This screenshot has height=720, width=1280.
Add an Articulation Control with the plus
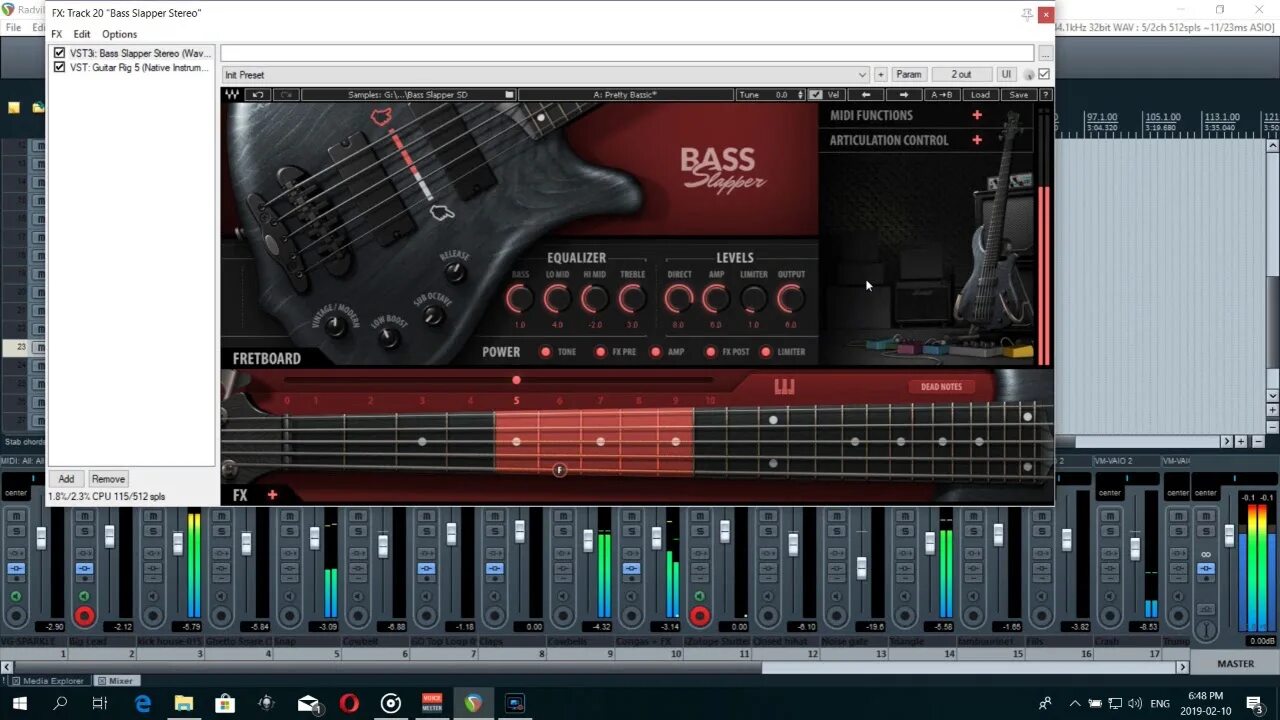coord(977,140)
